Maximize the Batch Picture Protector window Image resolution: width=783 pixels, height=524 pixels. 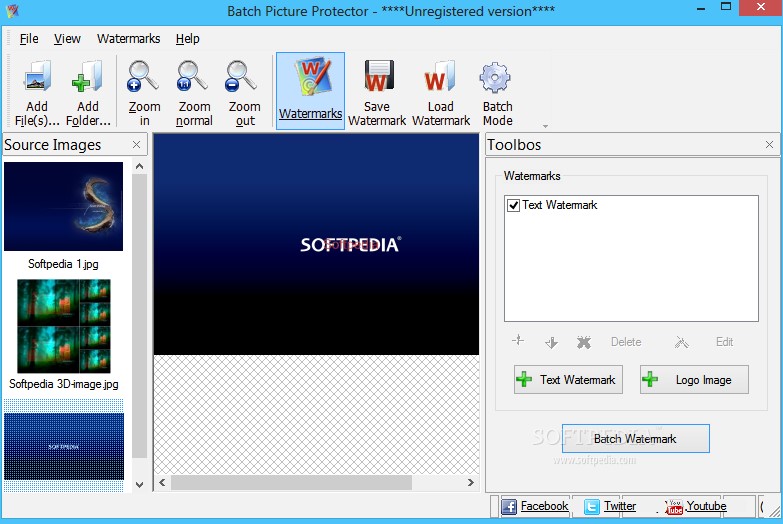tap(726, 7)
